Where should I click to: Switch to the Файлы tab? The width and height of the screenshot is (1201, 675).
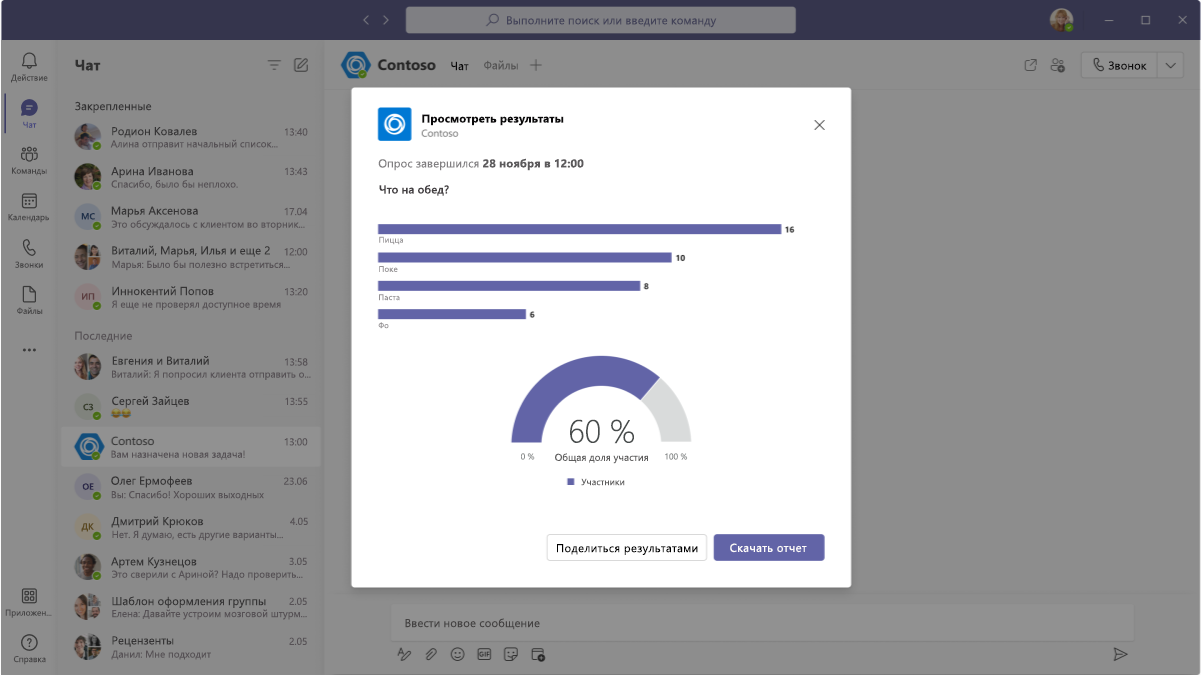[x=501, y=66]
